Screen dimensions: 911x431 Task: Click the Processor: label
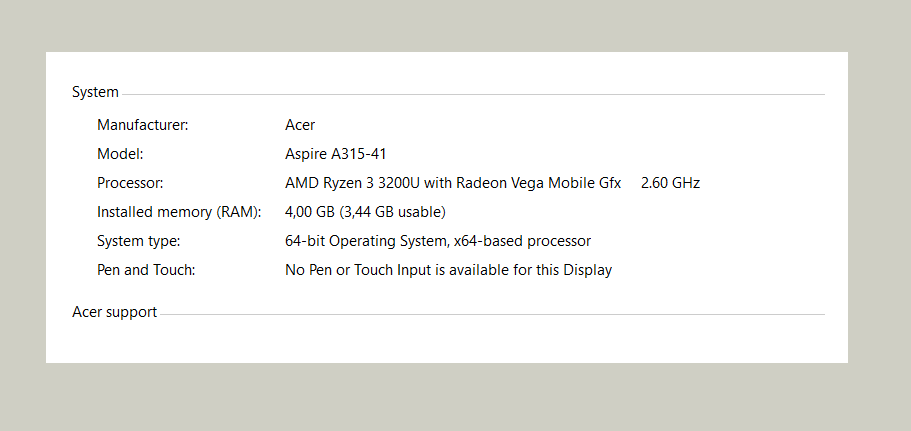130,183
